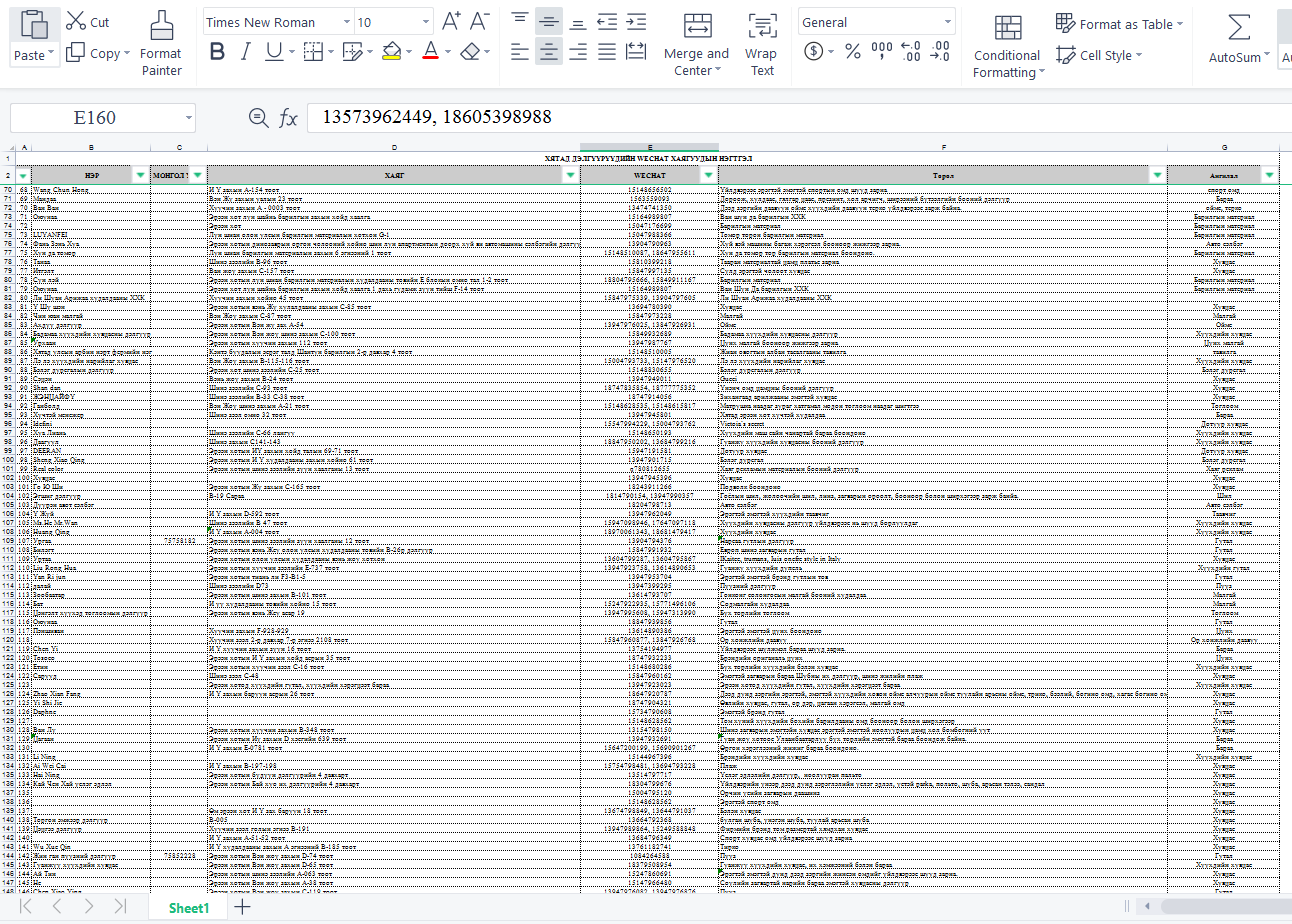Apply the red font color
The image size is (1292, 924).
(x=430, y=52)
